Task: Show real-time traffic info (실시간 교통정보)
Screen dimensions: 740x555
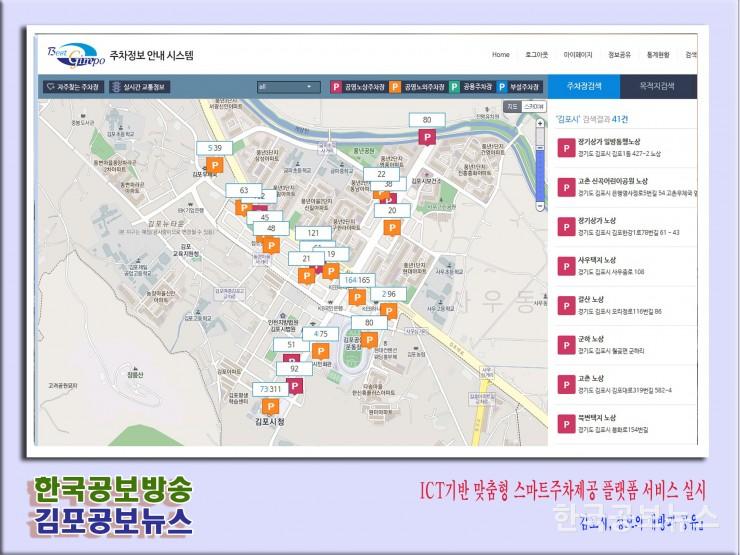Action: [x=139, y=87]
